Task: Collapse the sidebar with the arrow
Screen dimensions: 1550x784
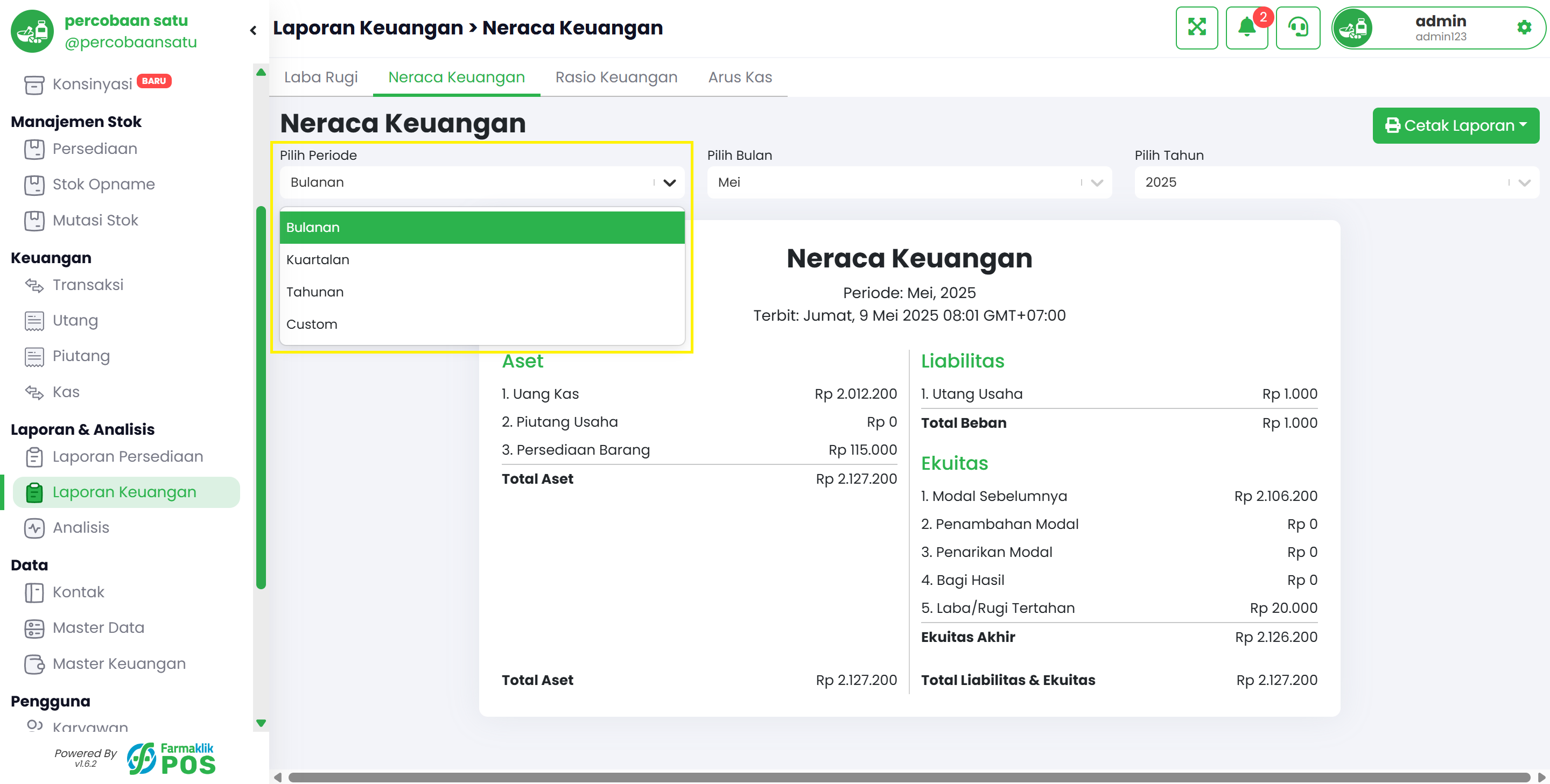Action: click(254, 30)
